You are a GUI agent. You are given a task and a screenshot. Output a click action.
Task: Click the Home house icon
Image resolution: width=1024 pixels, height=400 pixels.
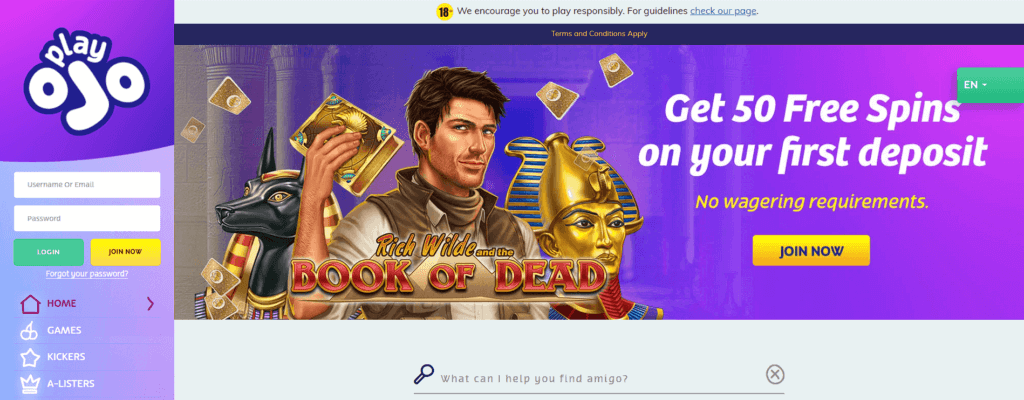[30, 304]
